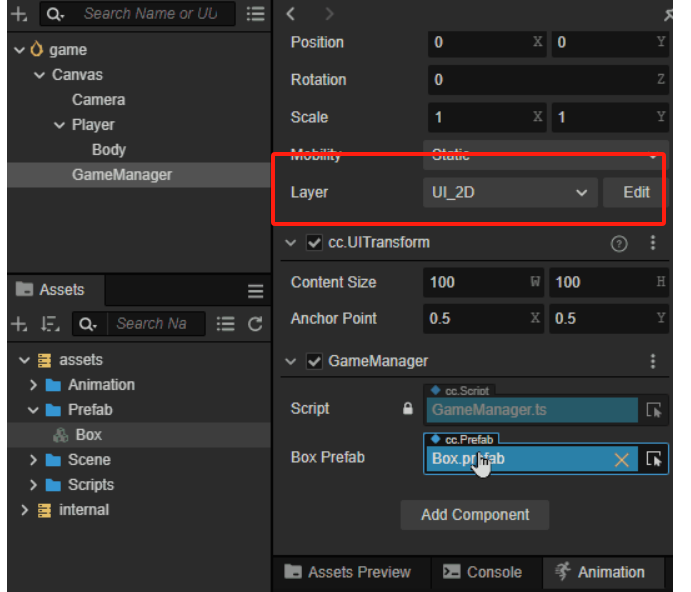Refresh the Assets panel
691x592 pixels.
click(x=256, y=324)
